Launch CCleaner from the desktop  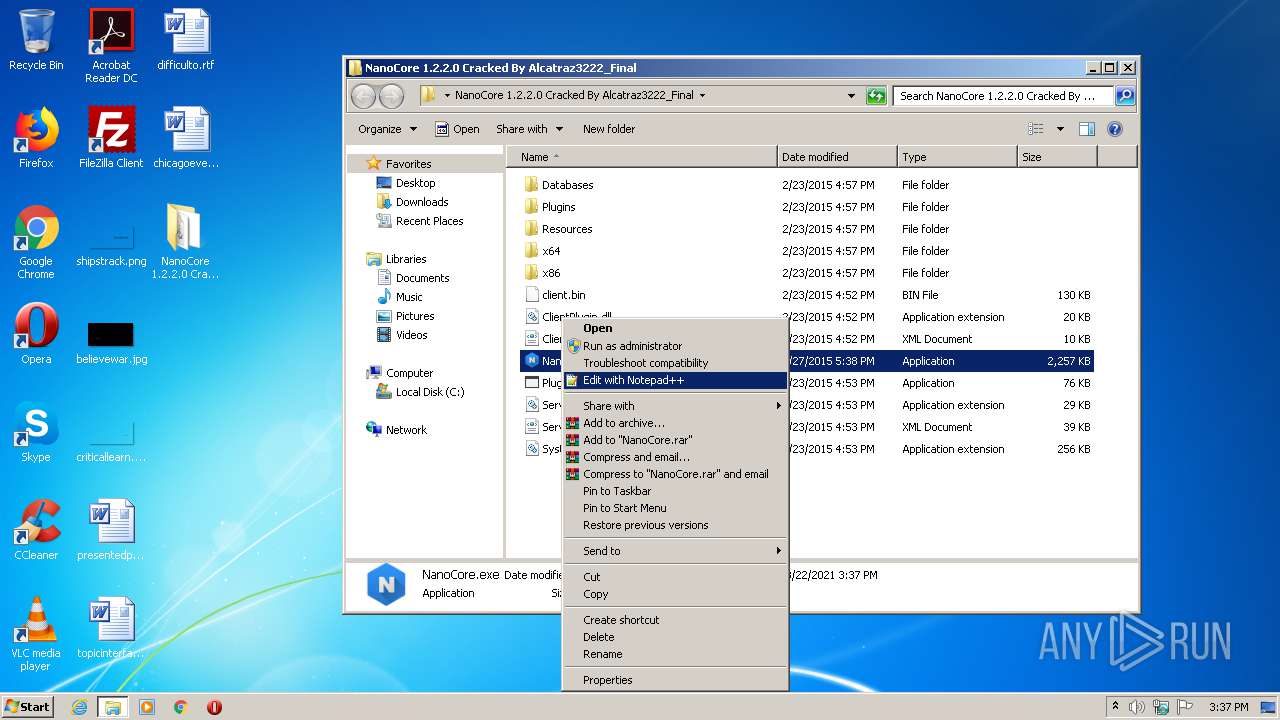36,530
